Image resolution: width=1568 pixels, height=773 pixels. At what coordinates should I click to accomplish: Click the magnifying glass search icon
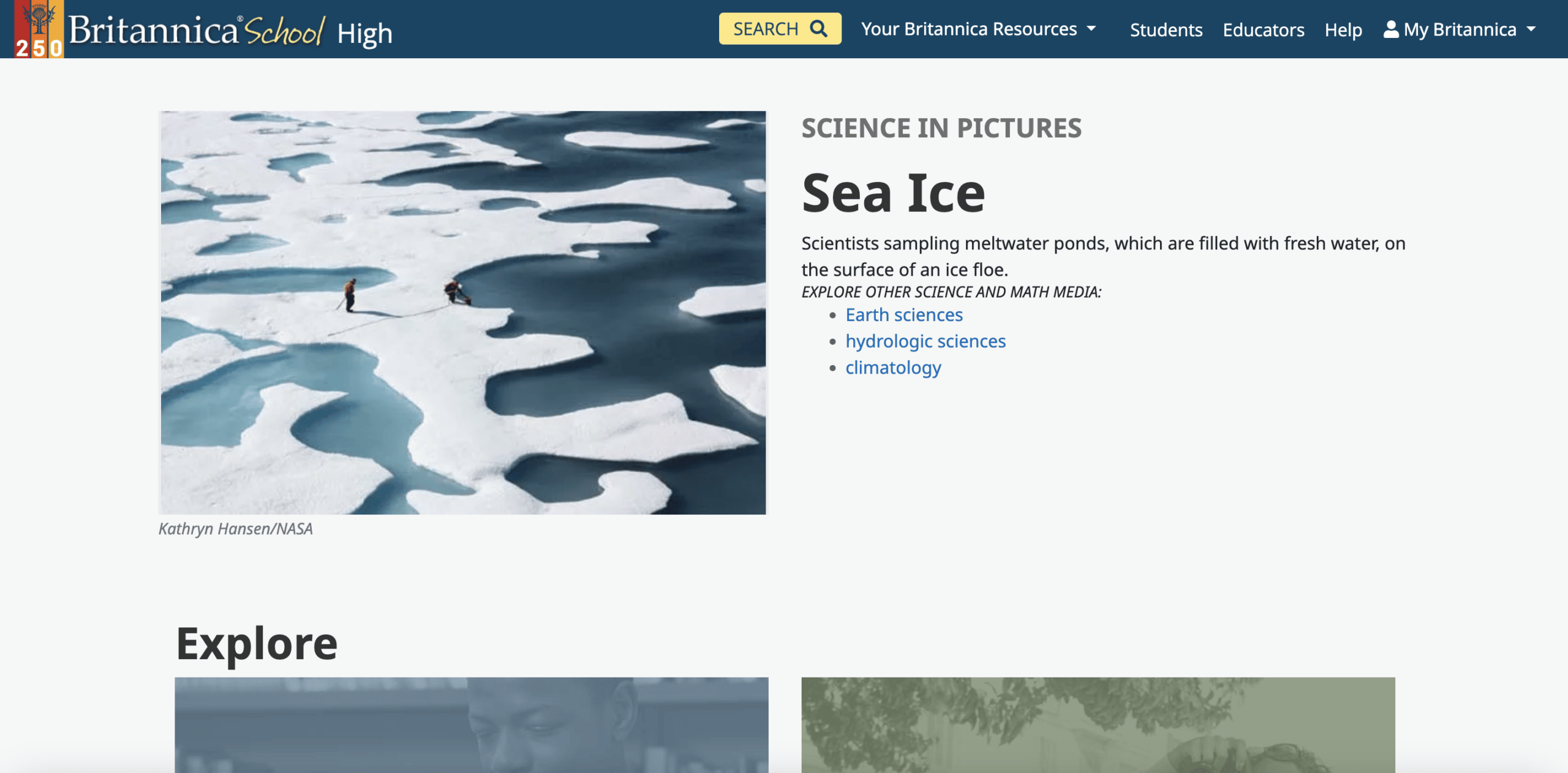818,29
